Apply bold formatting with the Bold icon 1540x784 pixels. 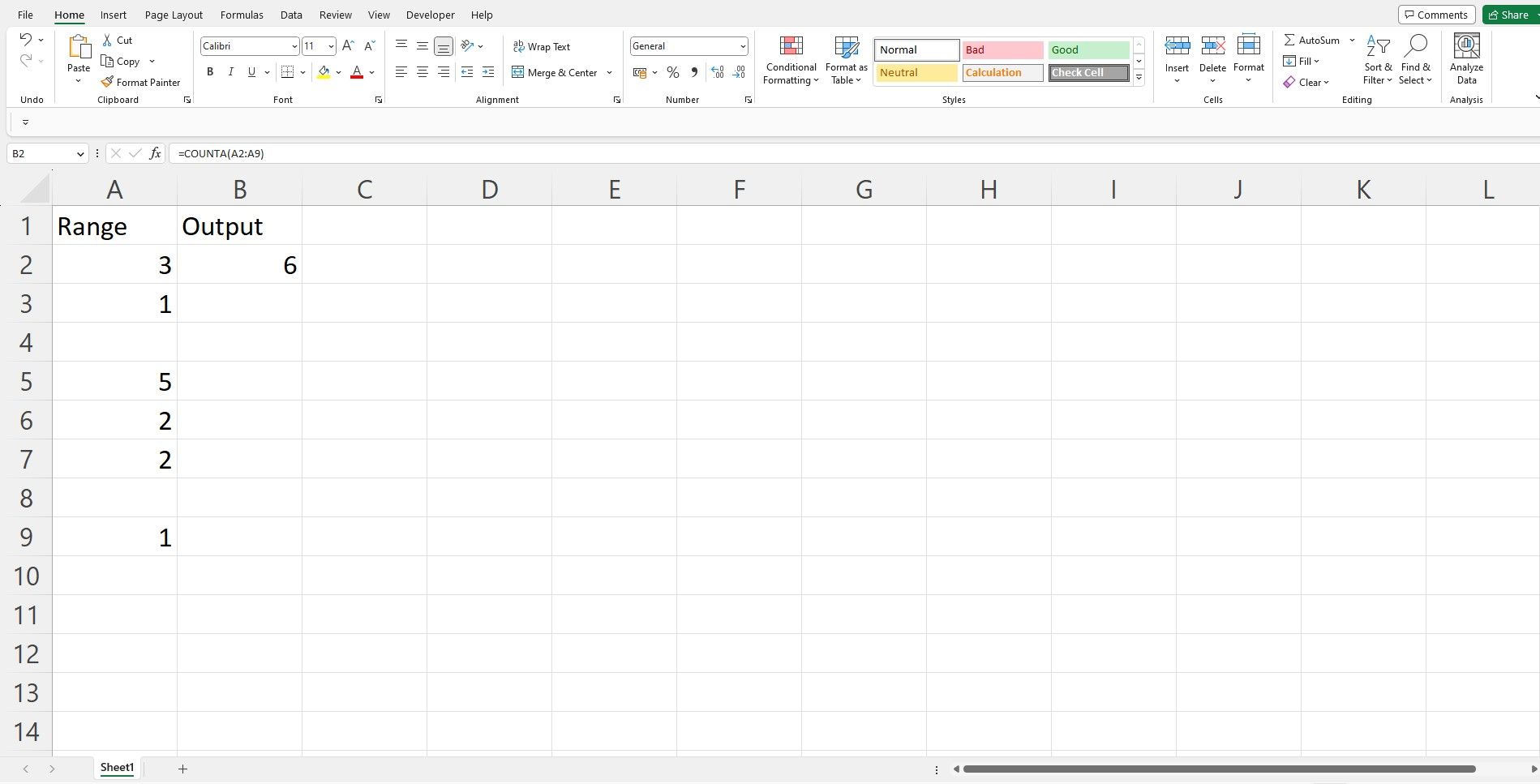(x=210, y=72)
